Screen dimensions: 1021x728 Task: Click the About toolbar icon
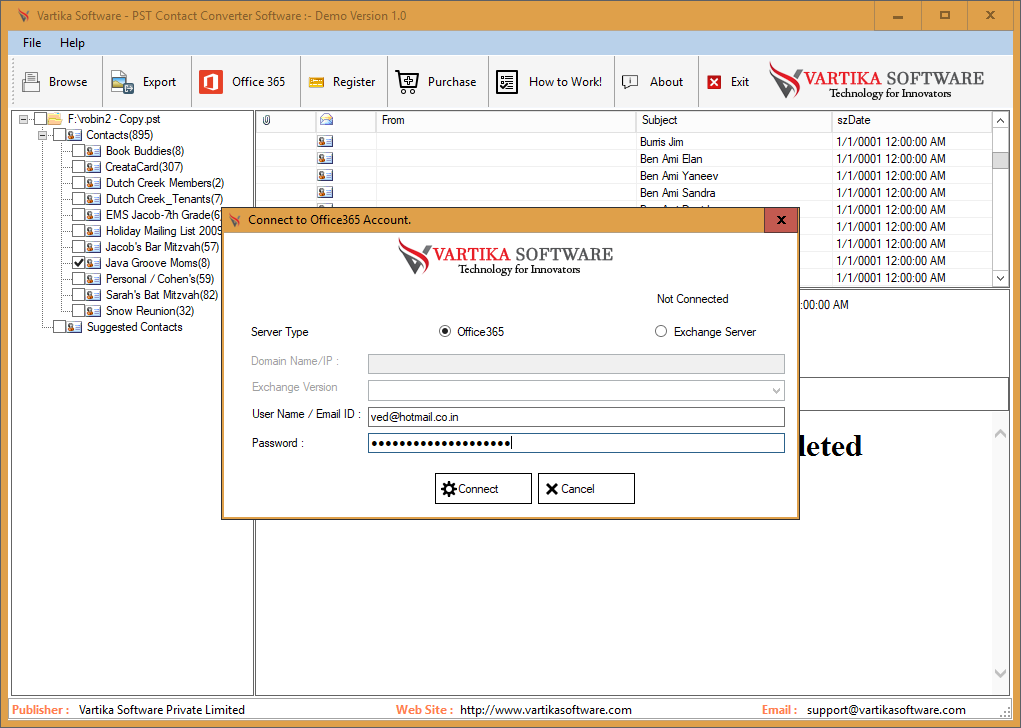[x=630, y=82]
